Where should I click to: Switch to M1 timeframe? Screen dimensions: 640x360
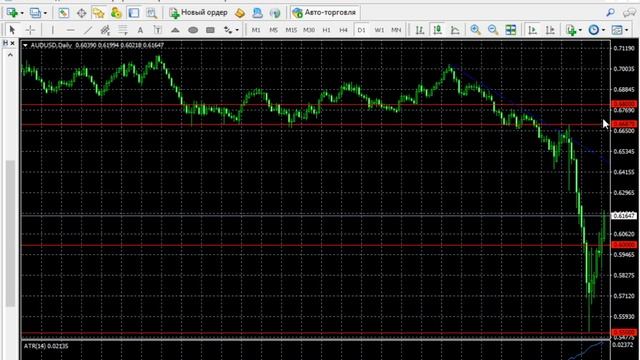click(256, 30)
